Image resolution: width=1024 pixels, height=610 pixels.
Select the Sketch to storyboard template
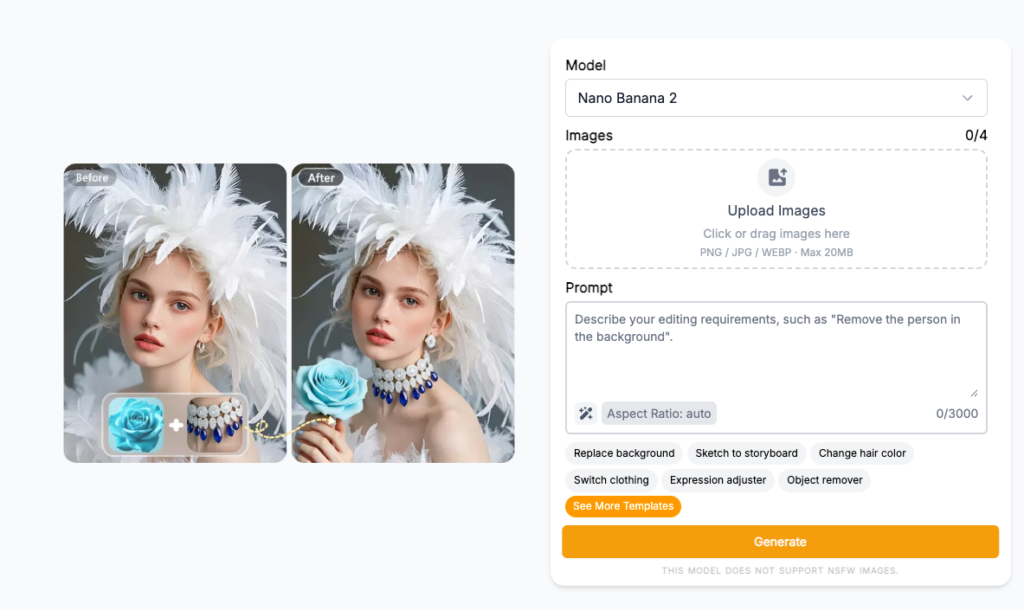pyautogui.click(x=746, y=453)
